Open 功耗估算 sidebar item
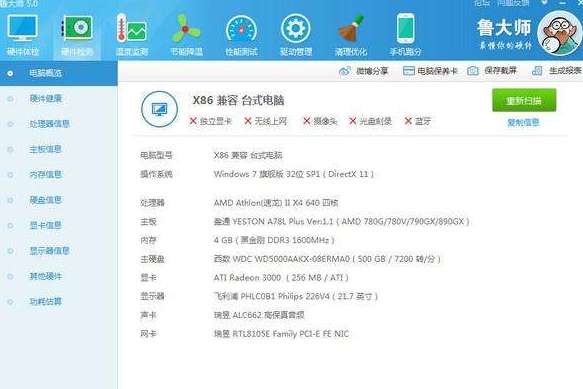The image size is (583, 389). 59,302
